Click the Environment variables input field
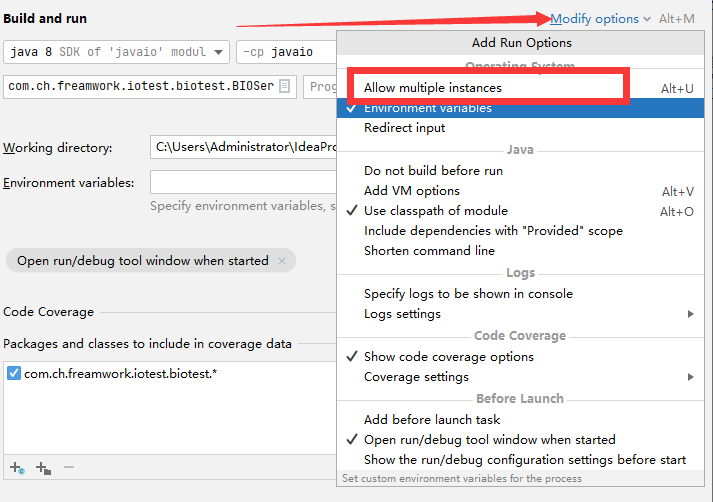The image size is (713, 502). [243, 182]
